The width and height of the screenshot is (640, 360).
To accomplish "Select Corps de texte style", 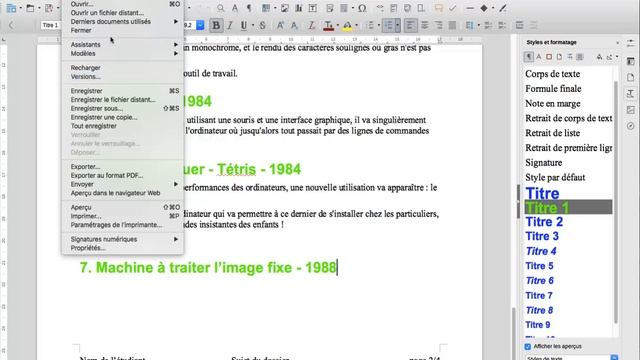I will pos(553,74).
